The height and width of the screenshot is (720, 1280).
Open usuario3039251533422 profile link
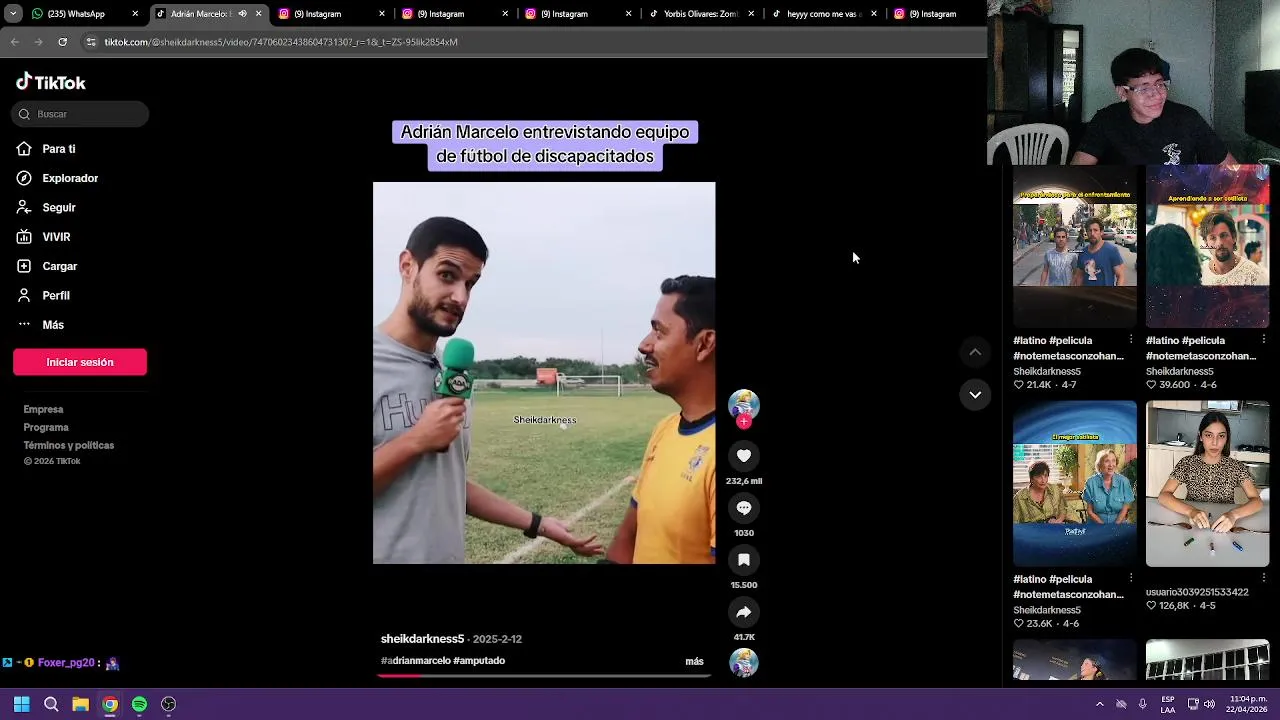[1197, 592]
